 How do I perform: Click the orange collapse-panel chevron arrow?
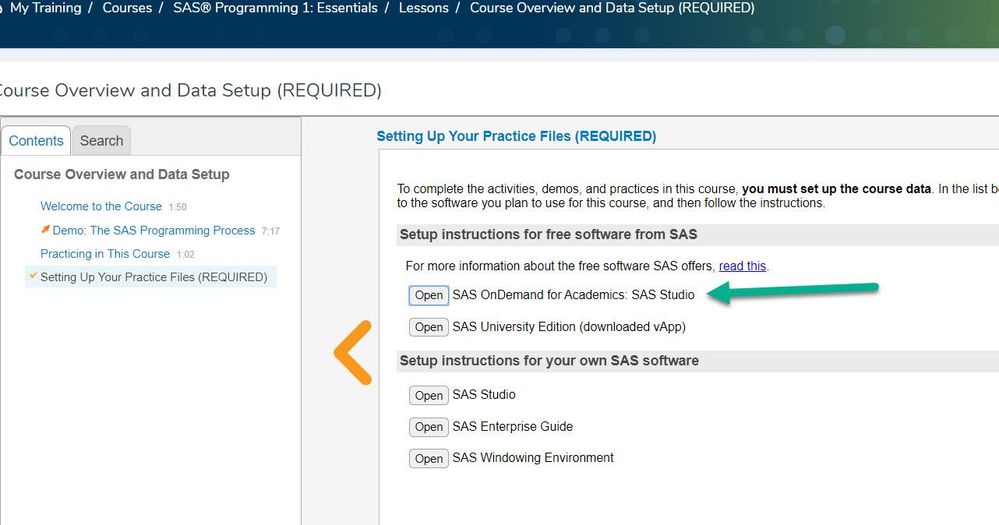click(352, 352)
